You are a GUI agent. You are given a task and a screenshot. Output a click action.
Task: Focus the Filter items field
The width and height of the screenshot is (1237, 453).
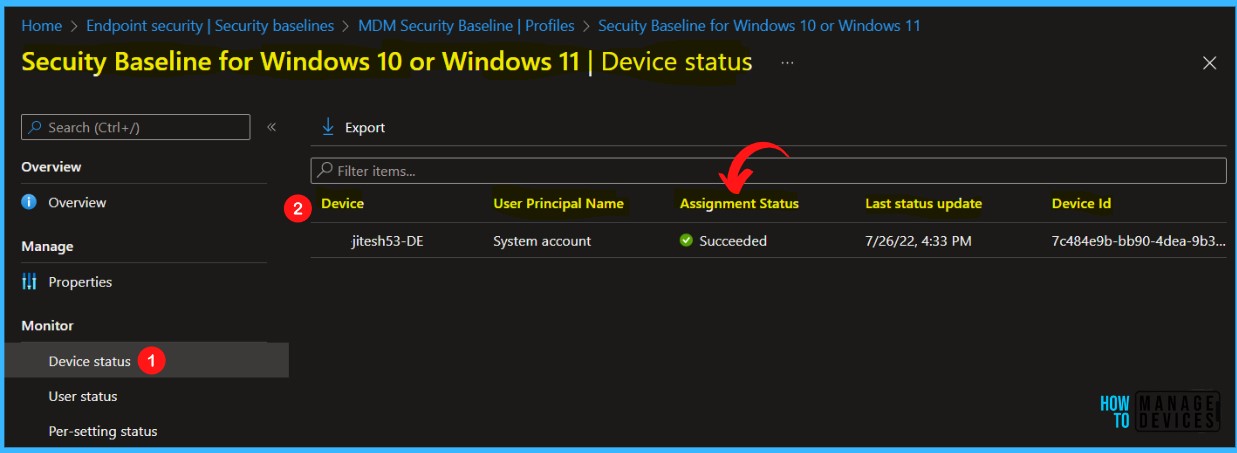pyautogui.click(x=768, y=171)
